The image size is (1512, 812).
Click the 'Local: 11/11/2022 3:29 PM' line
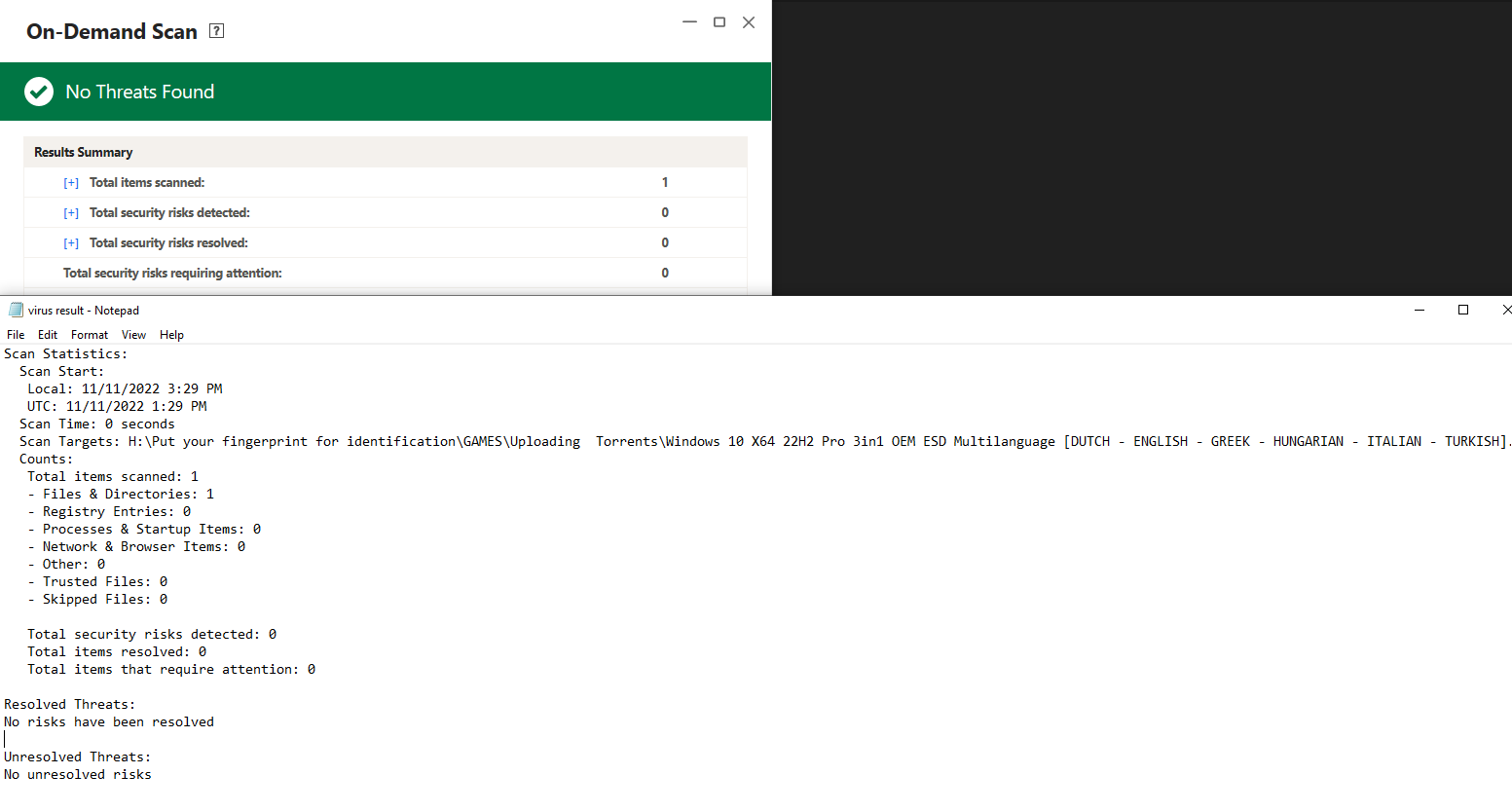[125, 389]
